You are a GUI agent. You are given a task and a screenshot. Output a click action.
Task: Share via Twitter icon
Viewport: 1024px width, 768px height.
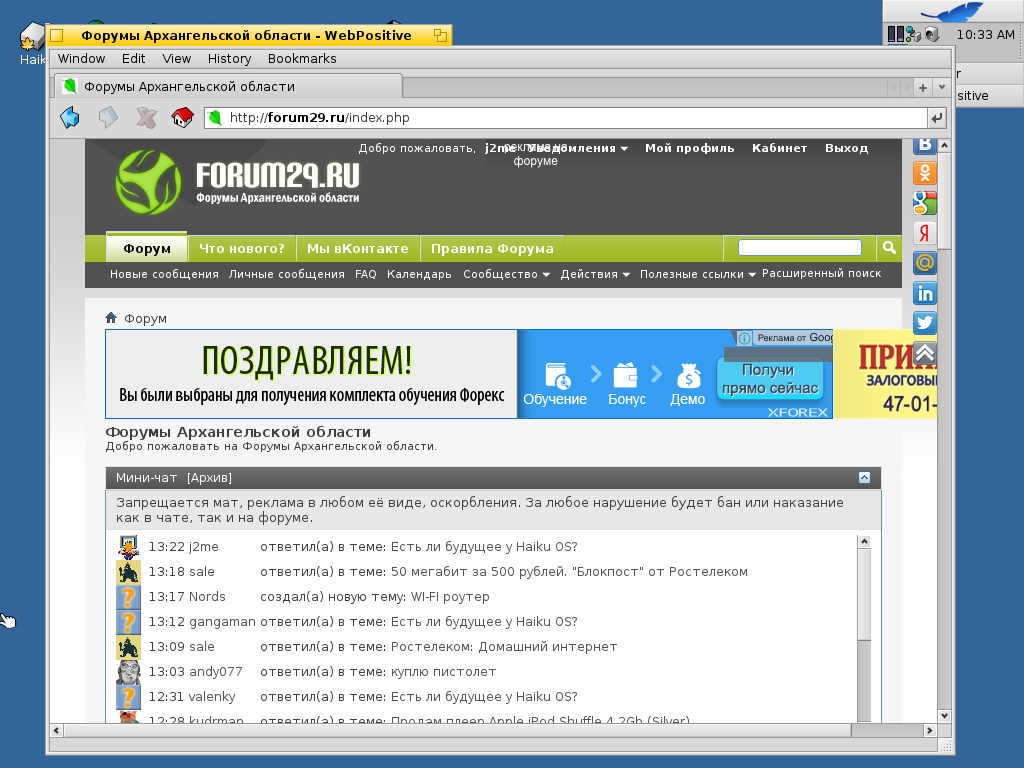(925, 323)
